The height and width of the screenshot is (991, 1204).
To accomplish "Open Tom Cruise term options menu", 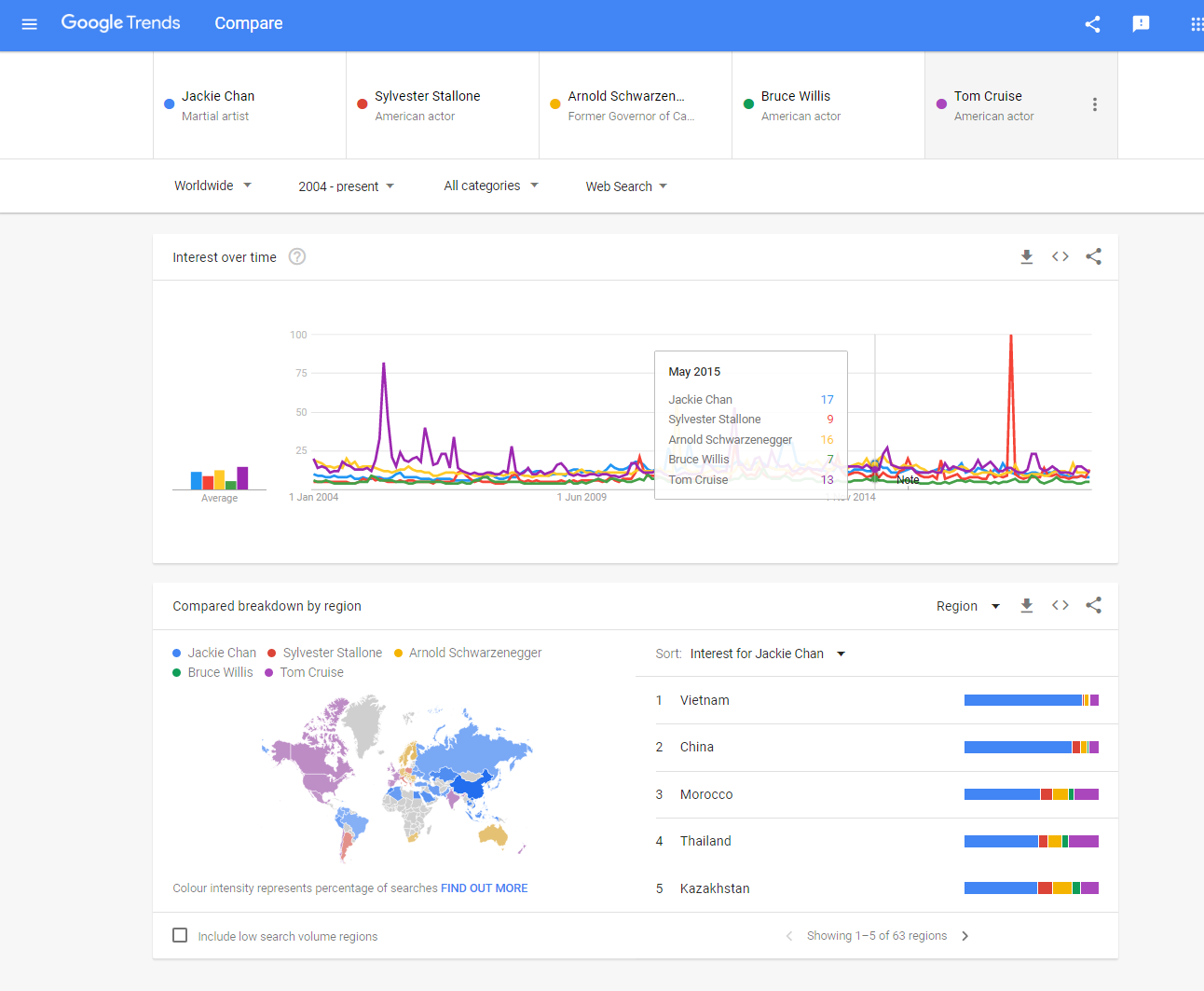I will pyautogui.click(x=1095, y=104).
